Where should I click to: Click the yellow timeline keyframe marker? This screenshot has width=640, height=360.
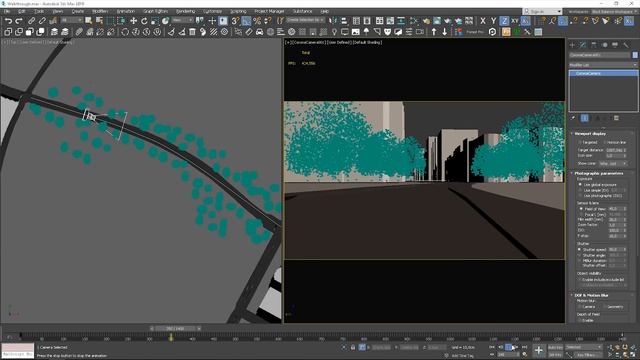[x=171, y=337]
